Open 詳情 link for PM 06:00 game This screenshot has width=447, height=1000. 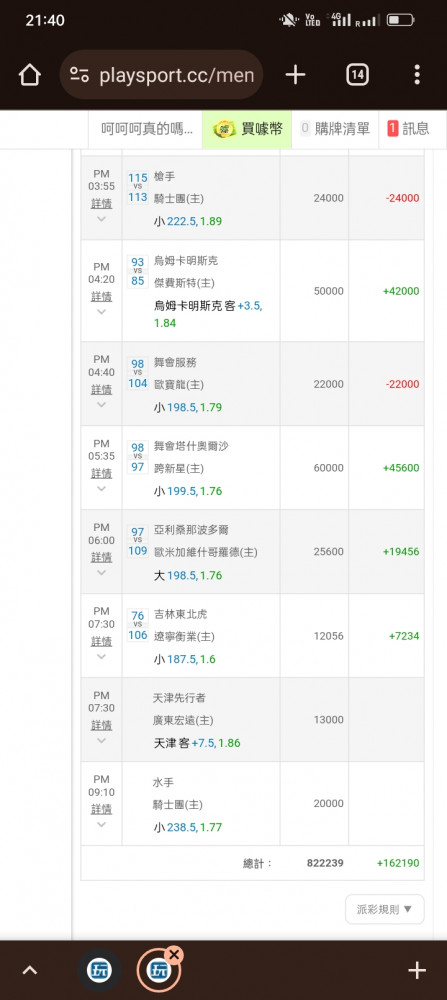point(101,557)
